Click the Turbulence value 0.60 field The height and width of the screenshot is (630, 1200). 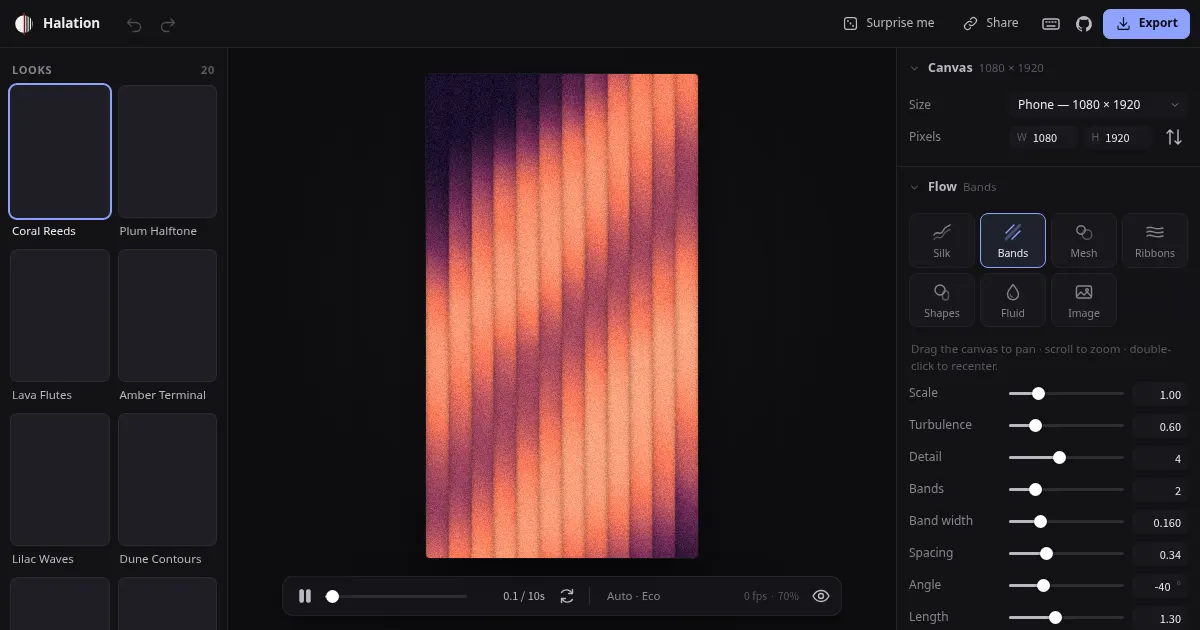coord(1161,427)
